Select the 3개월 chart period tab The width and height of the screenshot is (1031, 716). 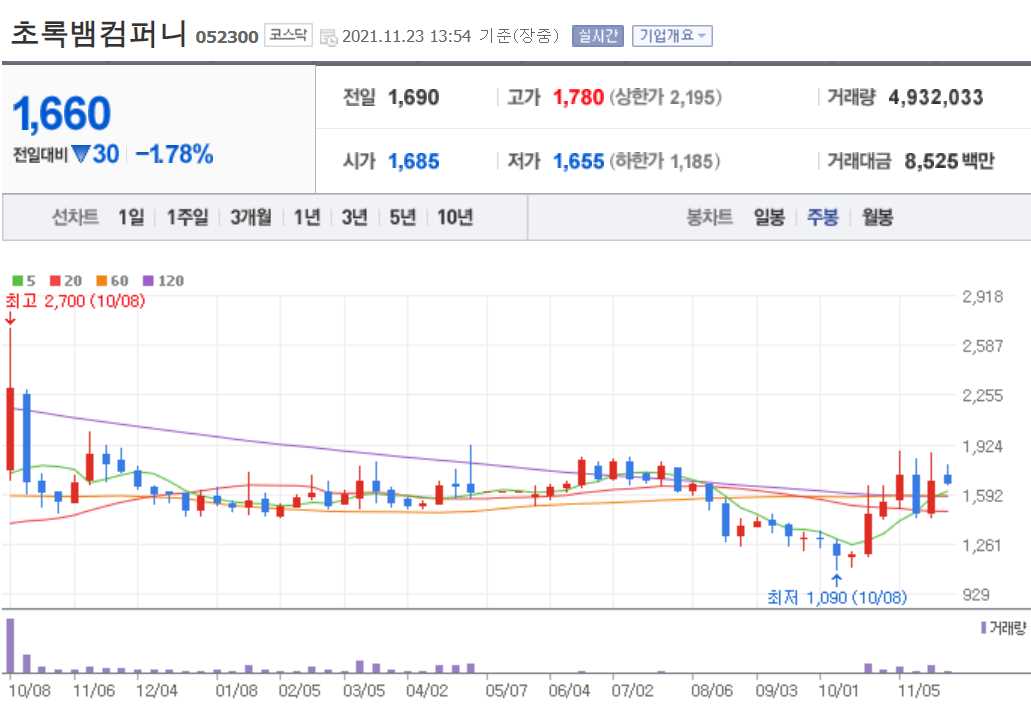point(248,216)
